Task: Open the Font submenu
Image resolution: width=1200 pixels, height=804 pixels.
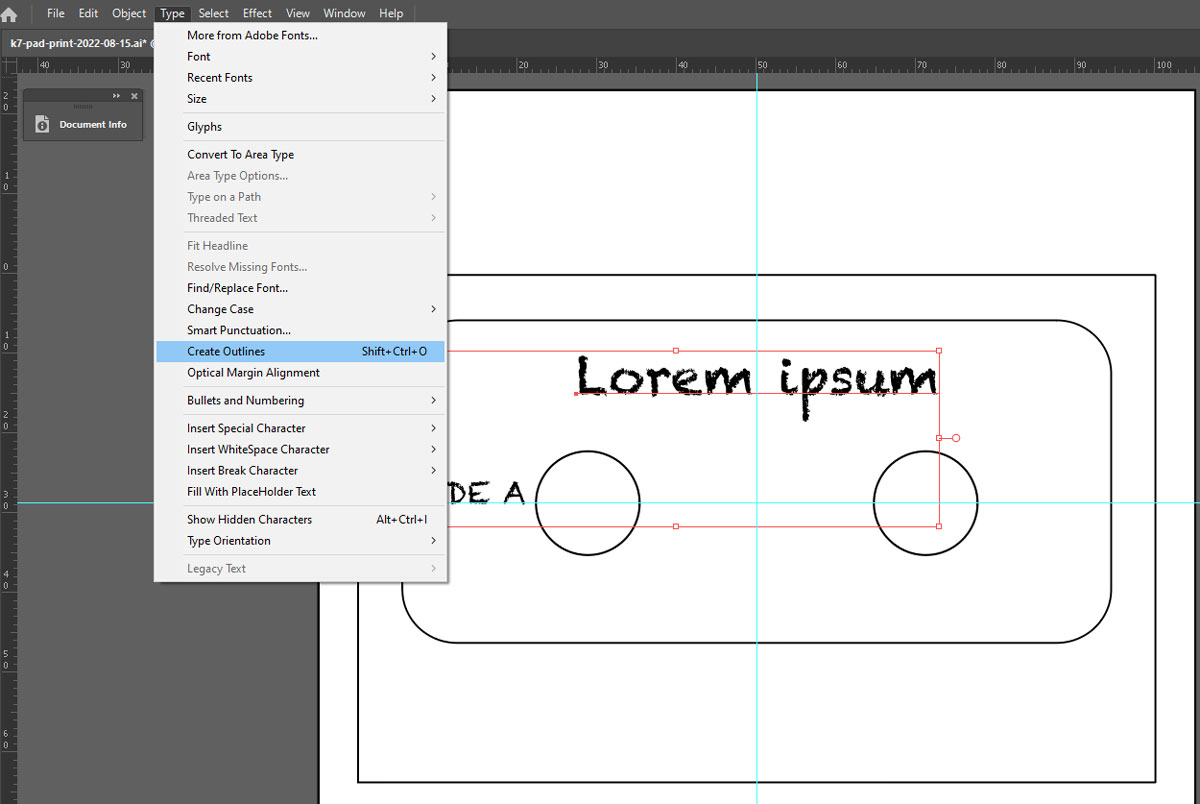Action: (199, 57)
